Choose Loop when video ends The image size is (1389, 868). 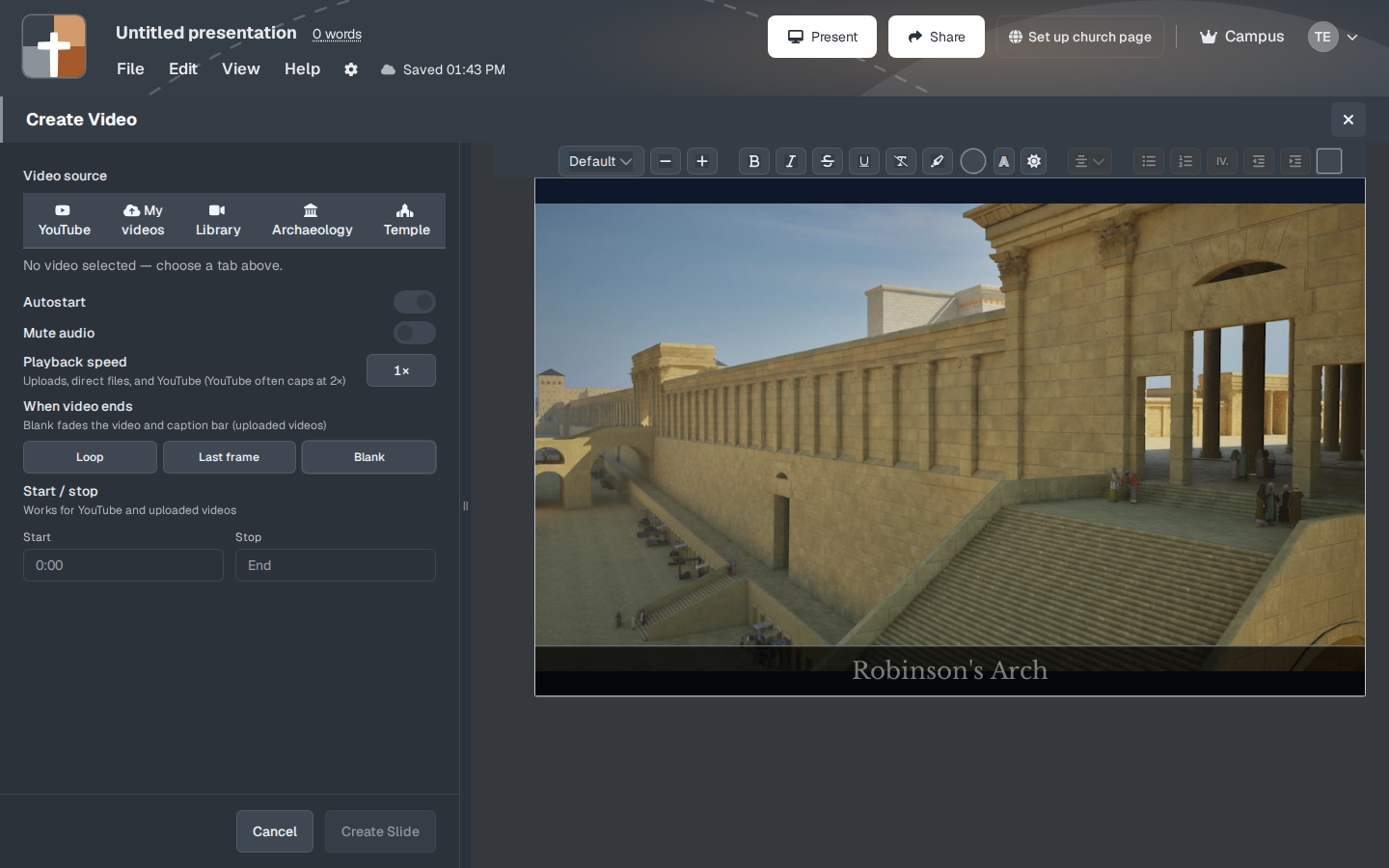point(90,457)
